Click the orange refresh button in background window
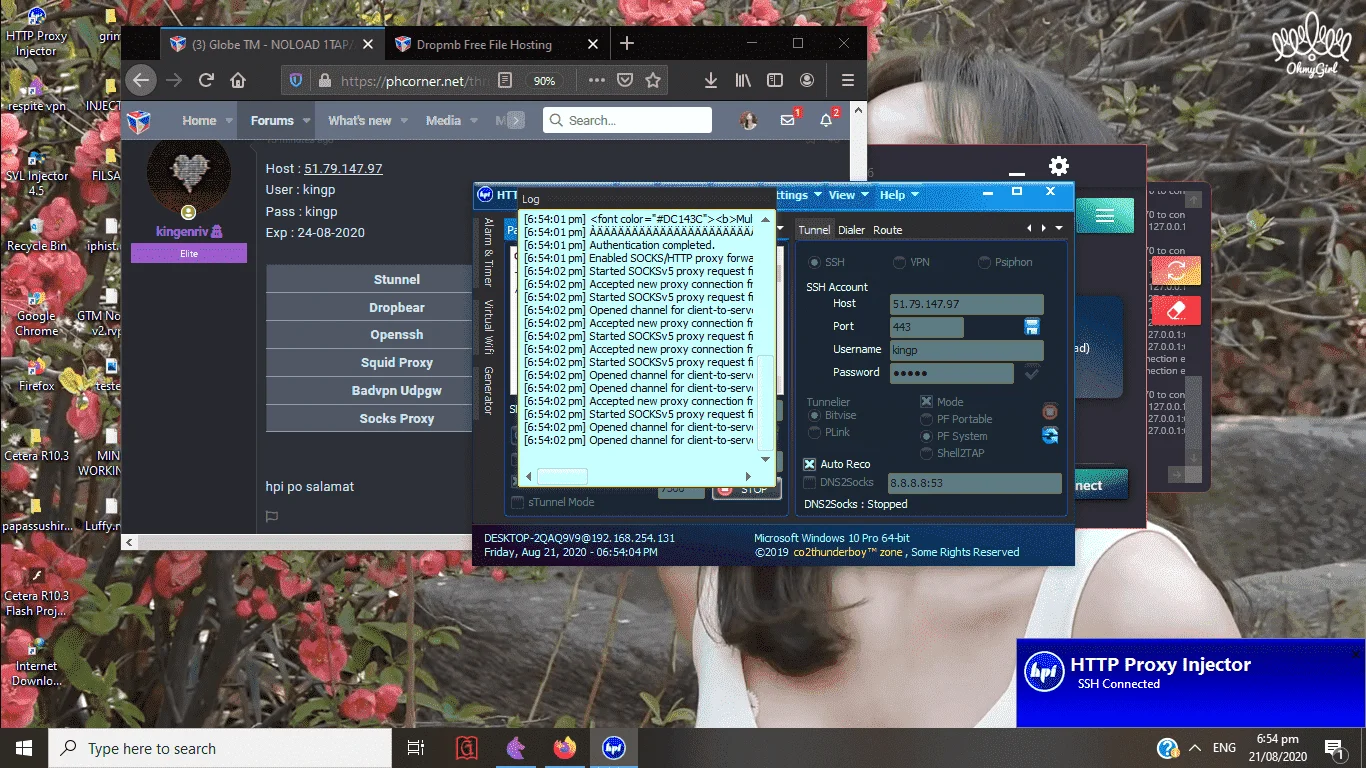 1176,270
